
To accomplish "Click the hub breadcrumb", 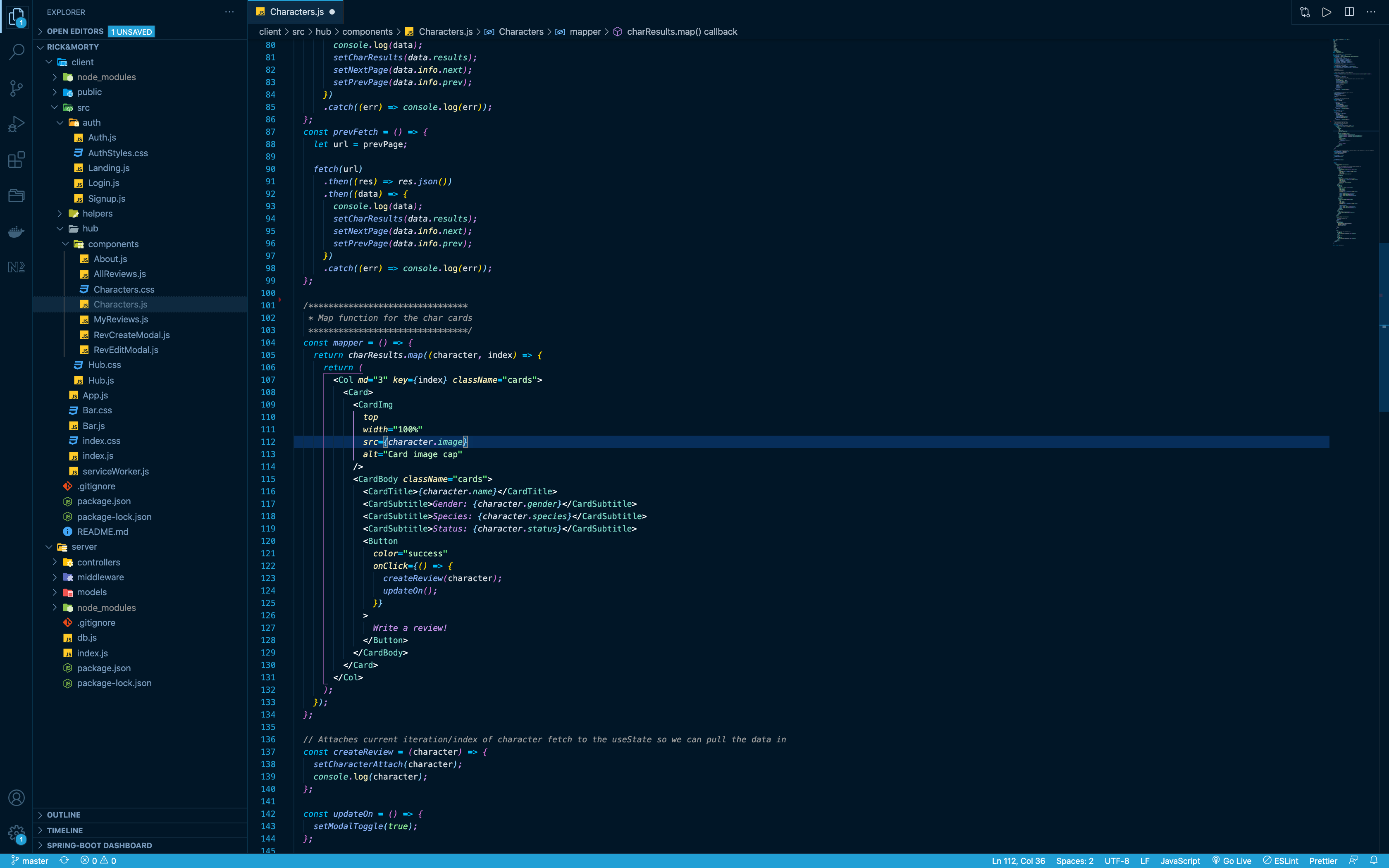I will pos(323,31).
